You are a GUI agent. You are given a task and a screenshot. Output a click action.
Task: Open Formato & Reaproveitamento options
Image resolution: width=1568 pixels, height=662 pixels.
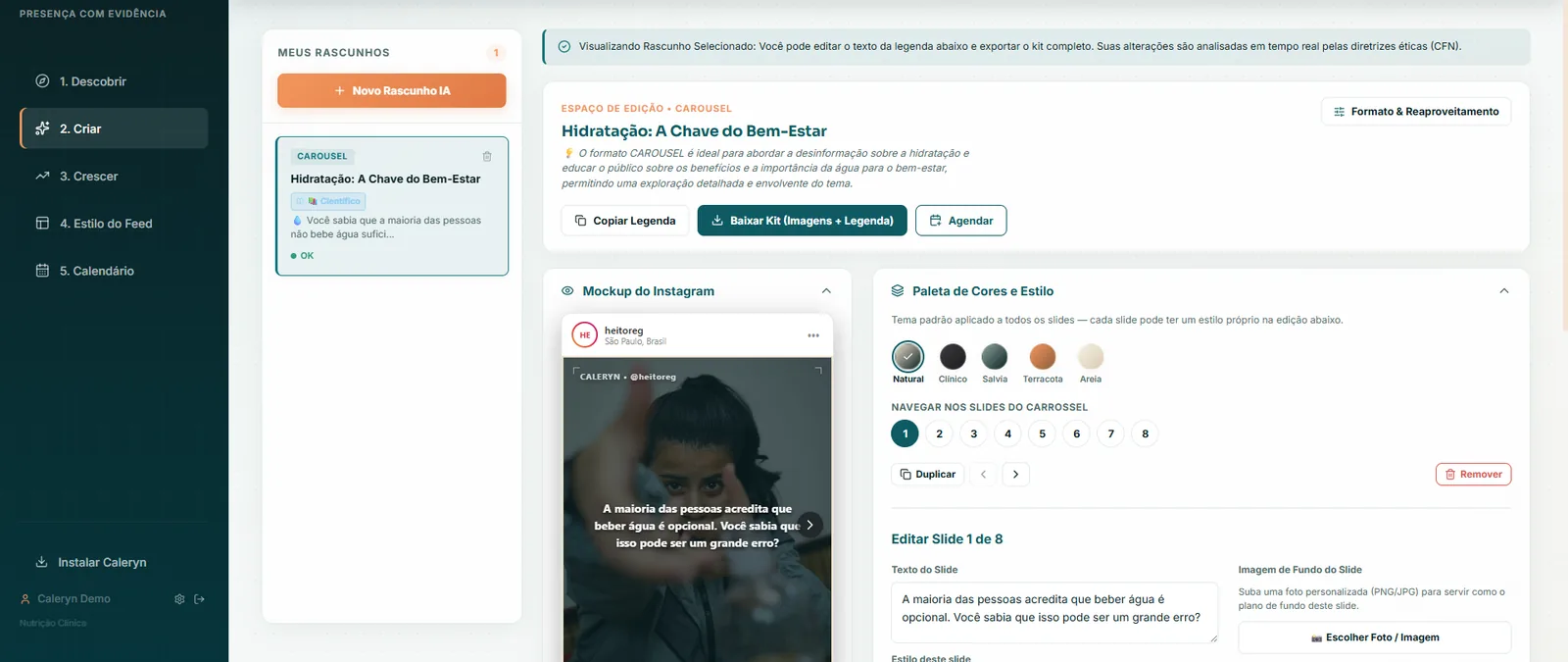(1416, 112)
